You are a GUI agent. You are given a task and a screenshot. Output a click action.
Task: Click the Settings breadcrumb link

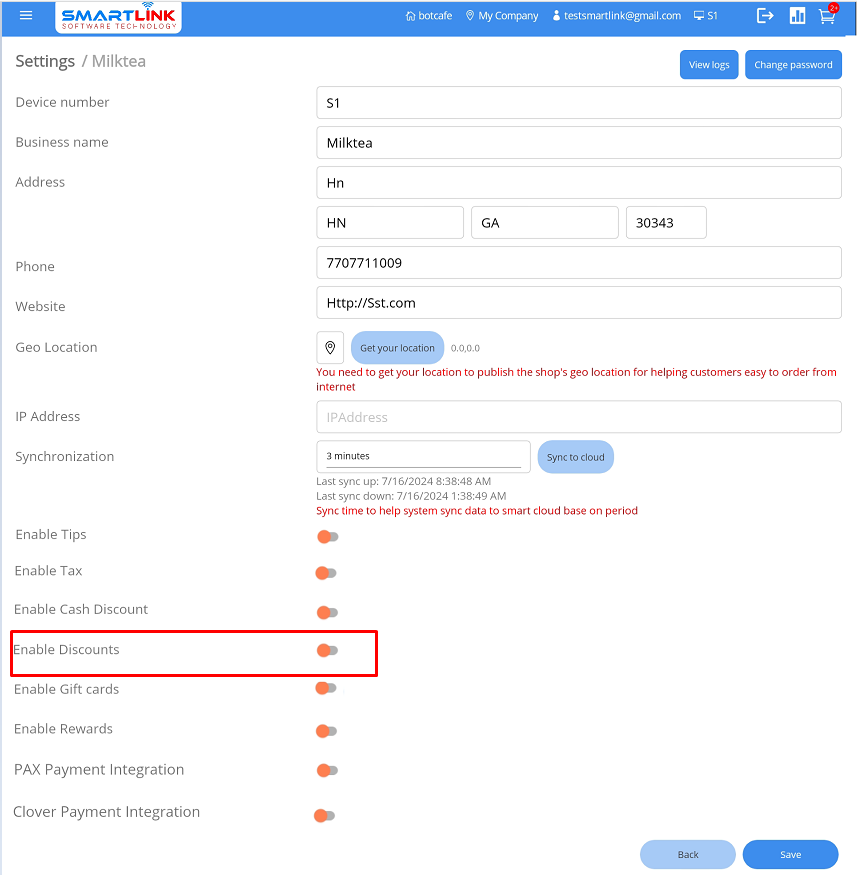tap(44, 62)
